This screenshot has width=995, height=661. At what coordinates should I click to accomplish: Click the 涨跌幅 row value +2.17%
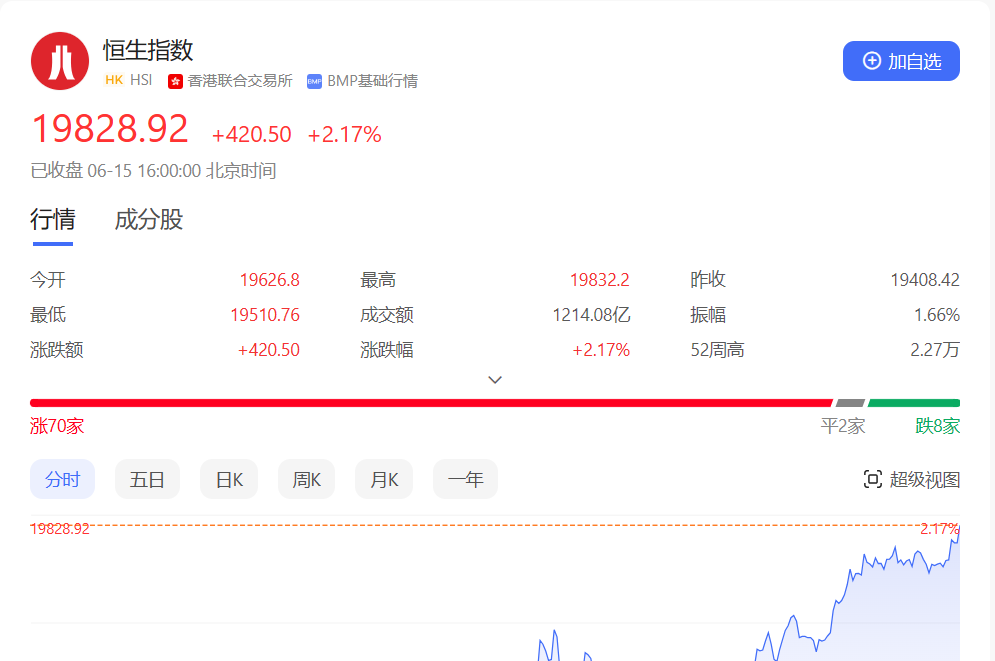pyautogui.click(x=601, y=350)
